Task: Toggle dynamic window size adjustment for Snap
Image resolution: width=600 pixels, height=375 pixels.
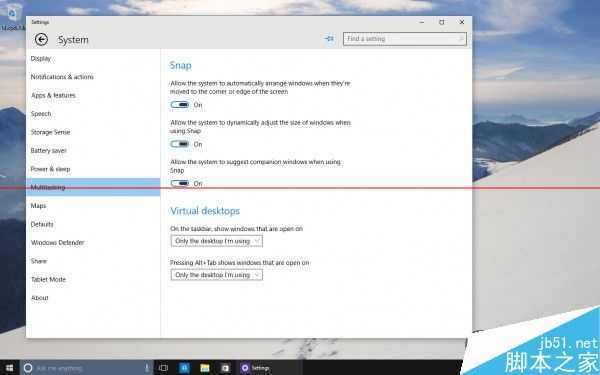Action: click(180, 144)
